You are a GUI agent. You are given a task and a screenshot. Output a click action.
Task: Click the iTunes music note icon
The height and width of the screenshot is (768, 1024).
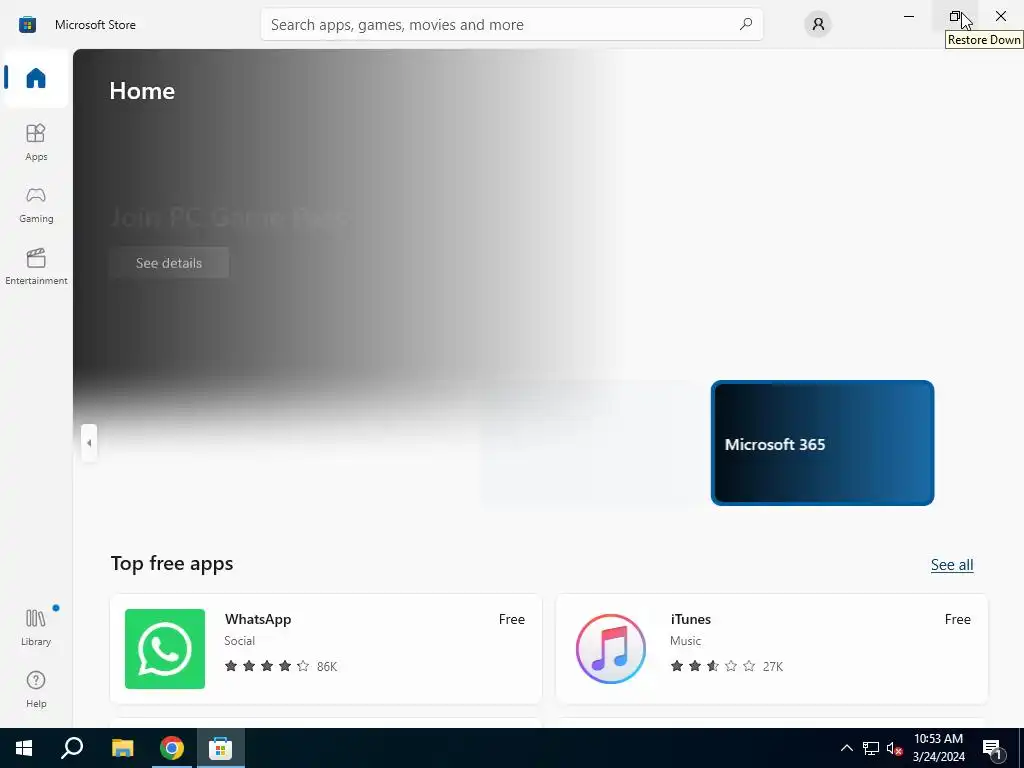[x=611, y=648]
